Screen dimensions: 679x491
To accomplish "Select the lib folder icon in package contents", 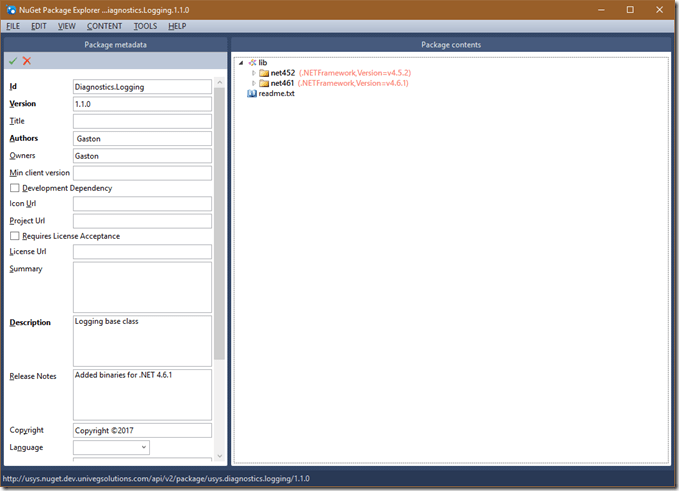I will coord(252,62).
